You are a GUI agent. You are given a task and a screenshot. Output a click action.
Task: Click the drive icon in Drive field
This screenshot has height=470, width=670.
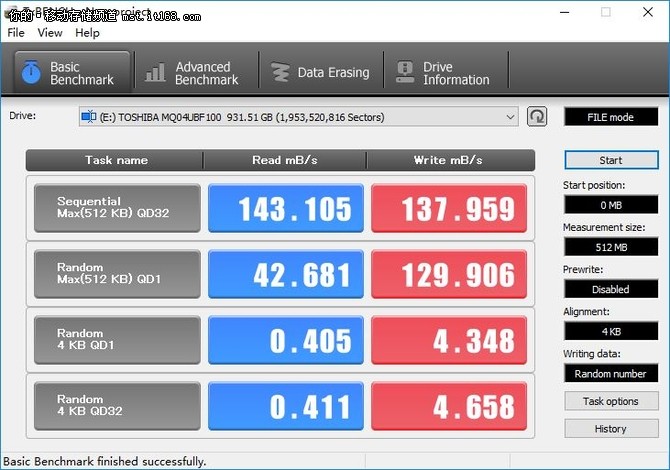pyautogui.click(x=88, y=116)
